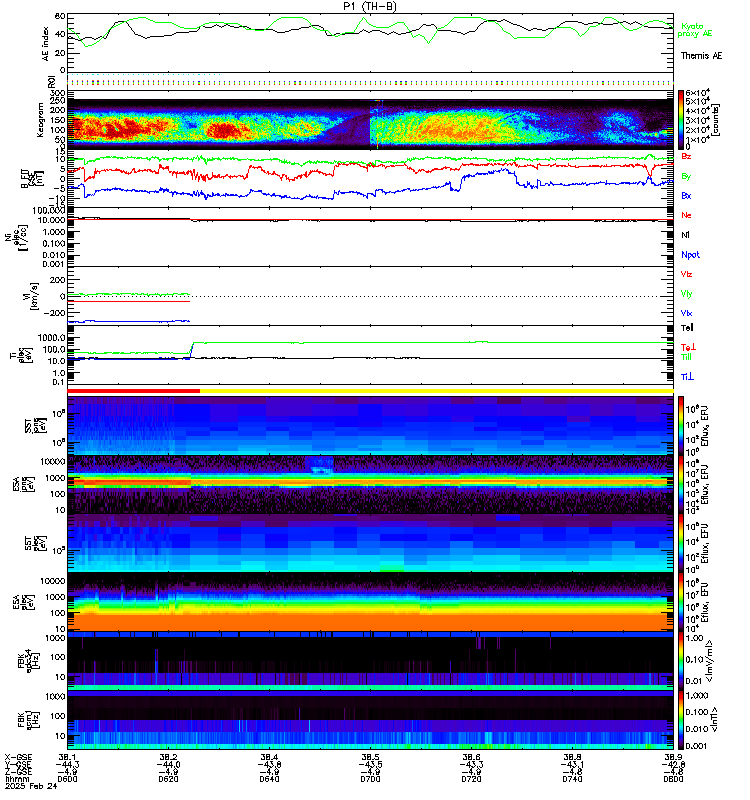Select the red "Viz" legend label

click(686, 274)
